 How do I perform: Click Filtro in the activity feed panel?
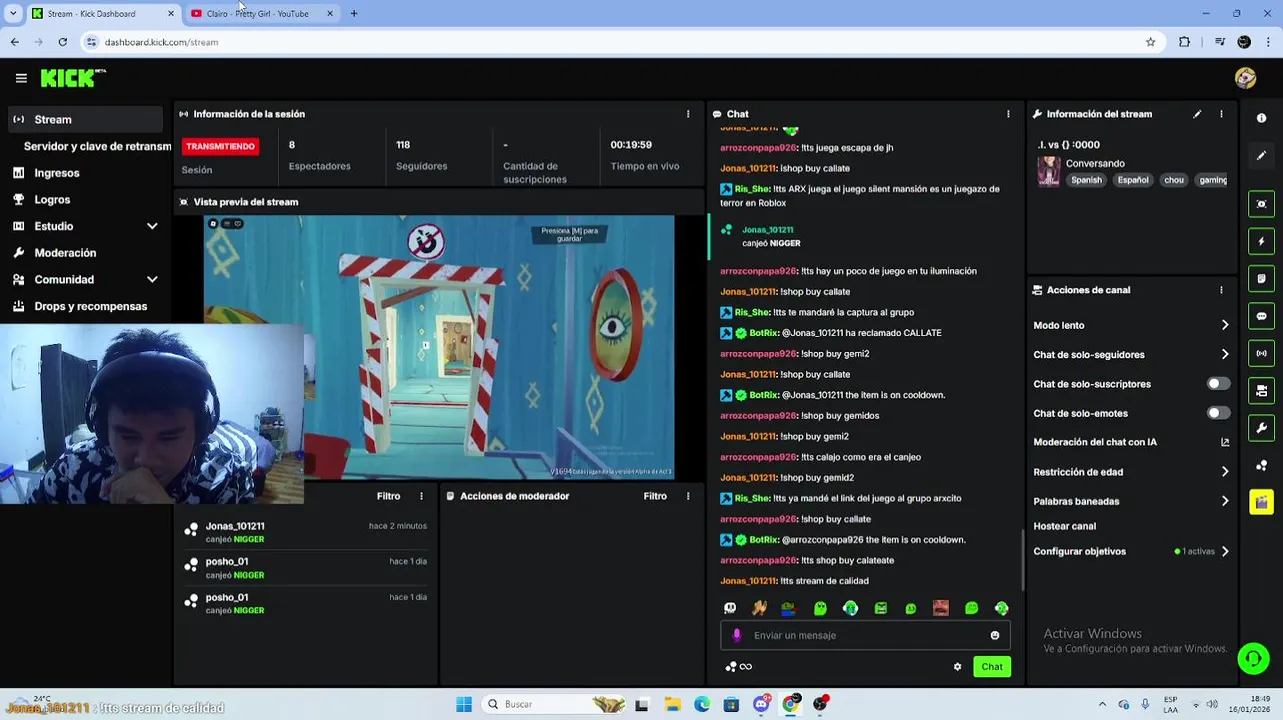coord(388,496)
